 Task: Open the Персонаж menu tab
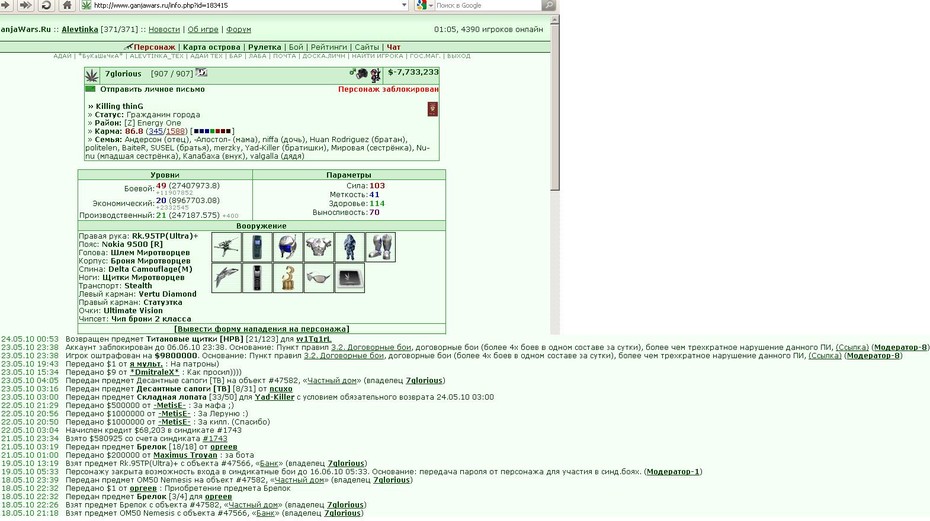tap(154, 47)
